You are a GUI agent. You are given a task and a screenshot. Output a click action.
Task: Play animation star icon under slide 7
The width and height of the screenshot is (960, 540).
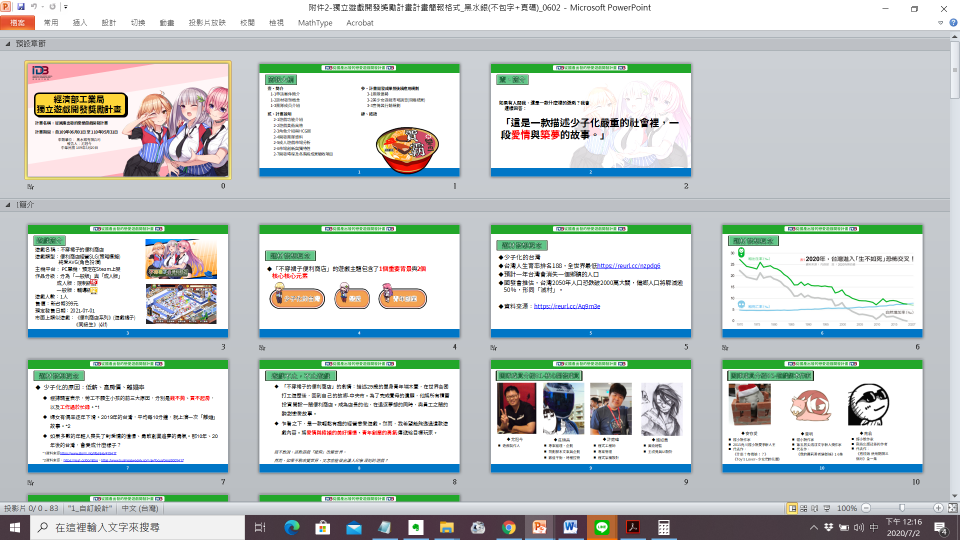[31, 482]
